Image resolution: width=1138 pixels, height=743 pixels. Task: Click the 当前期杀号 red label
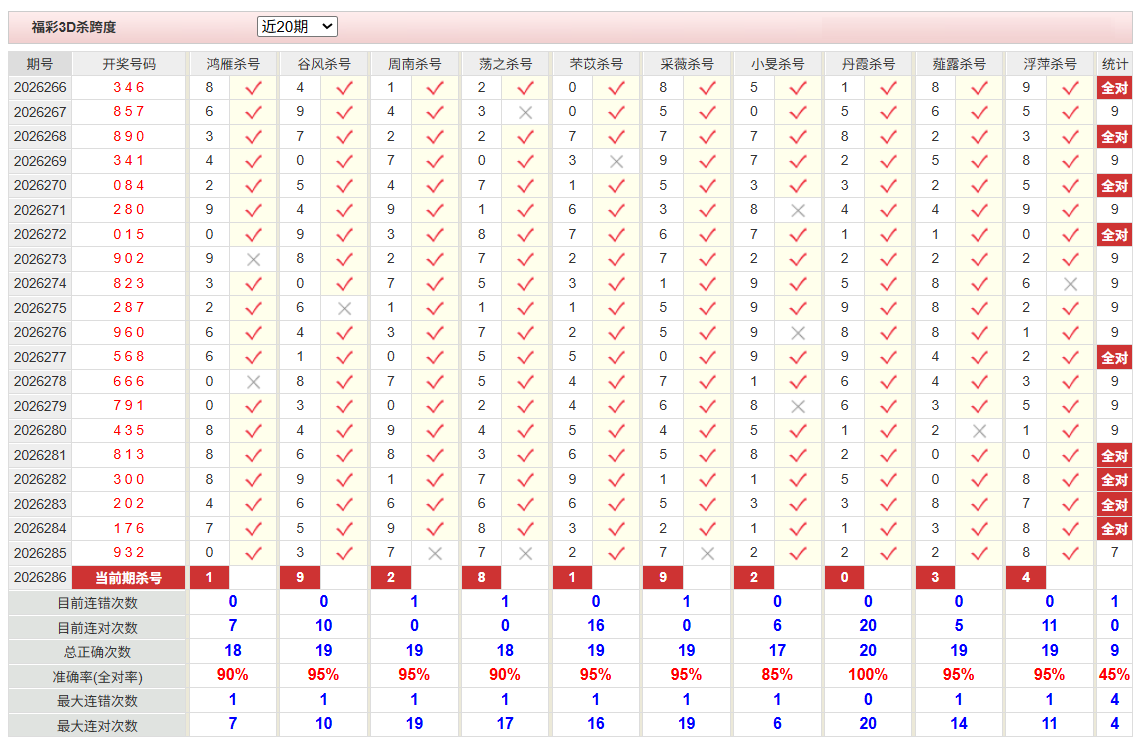[x=128, y=578]
